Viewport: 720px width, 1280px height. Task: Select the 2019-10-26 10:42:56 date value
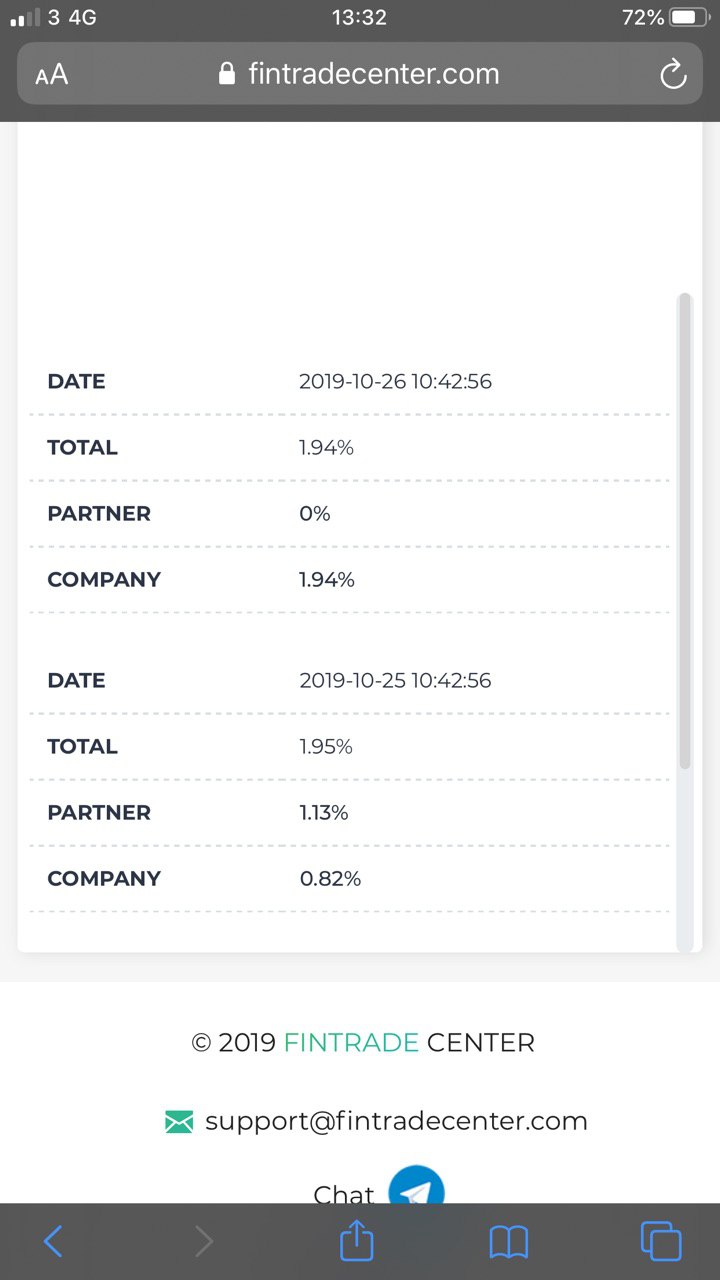tap(395, 381)
